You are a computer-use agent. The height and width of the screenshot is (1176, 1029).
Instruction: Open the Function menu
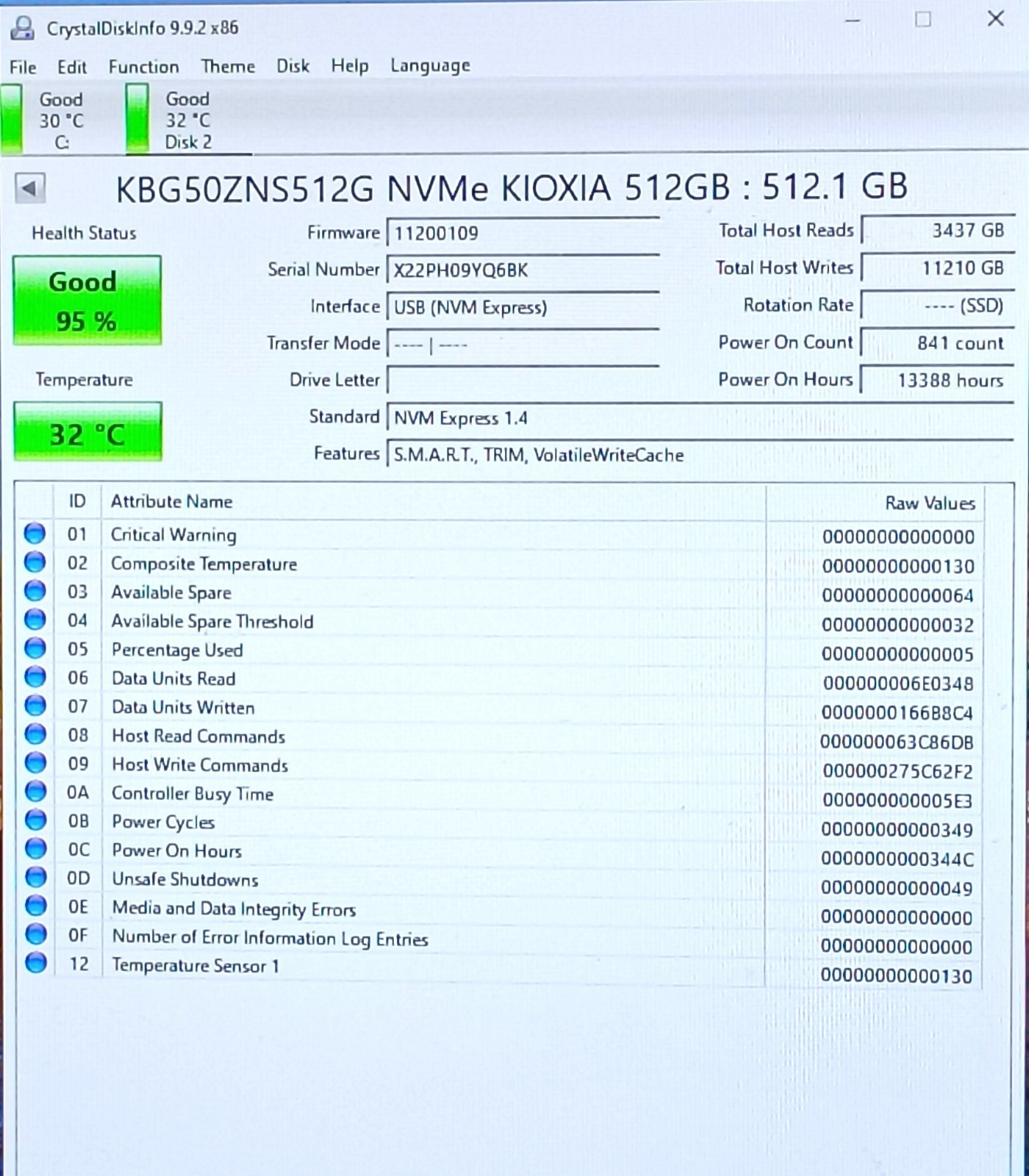pos(144,67)
